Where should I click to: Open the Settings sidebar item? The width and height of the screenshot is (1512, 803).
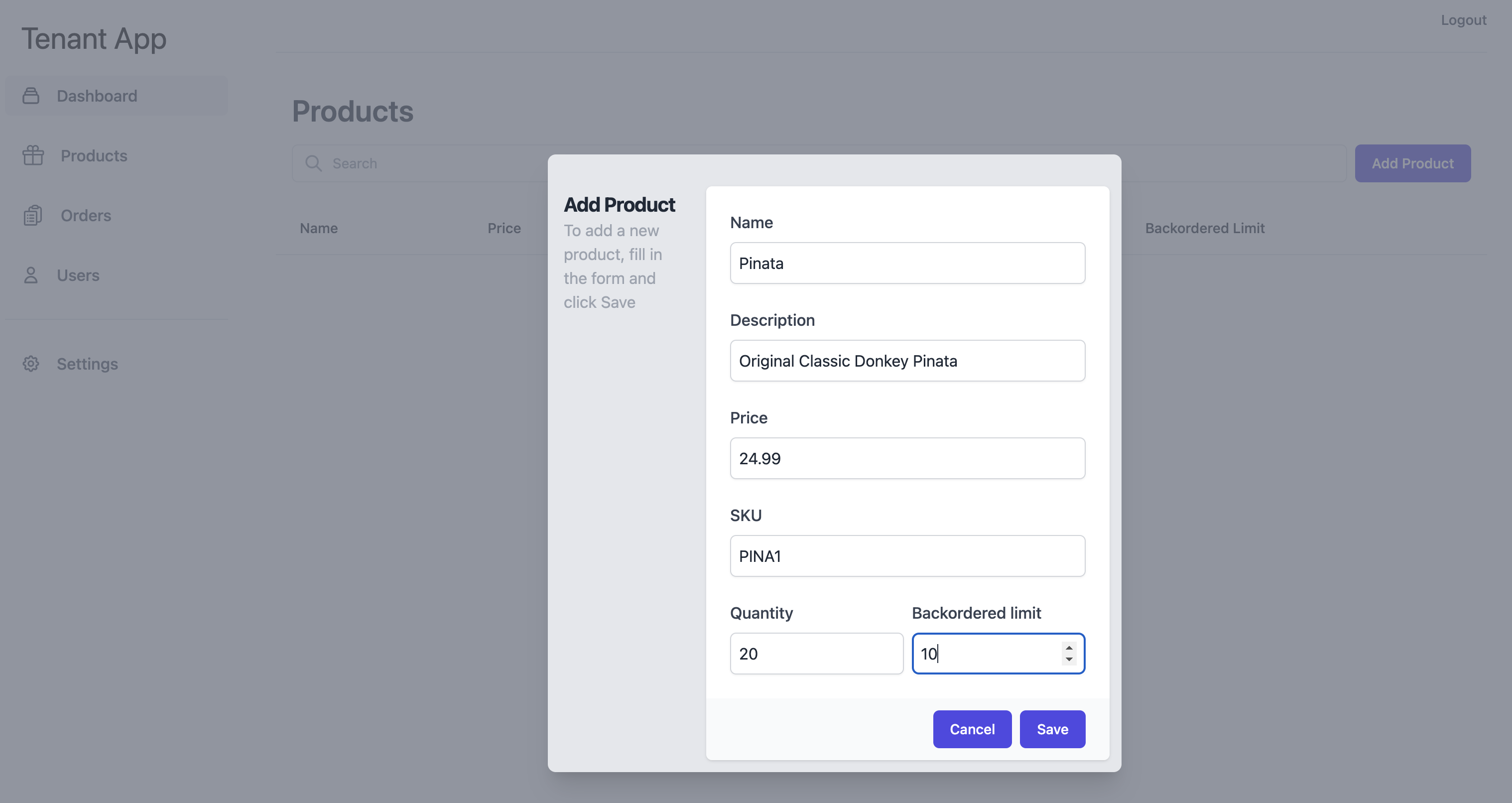116,364
